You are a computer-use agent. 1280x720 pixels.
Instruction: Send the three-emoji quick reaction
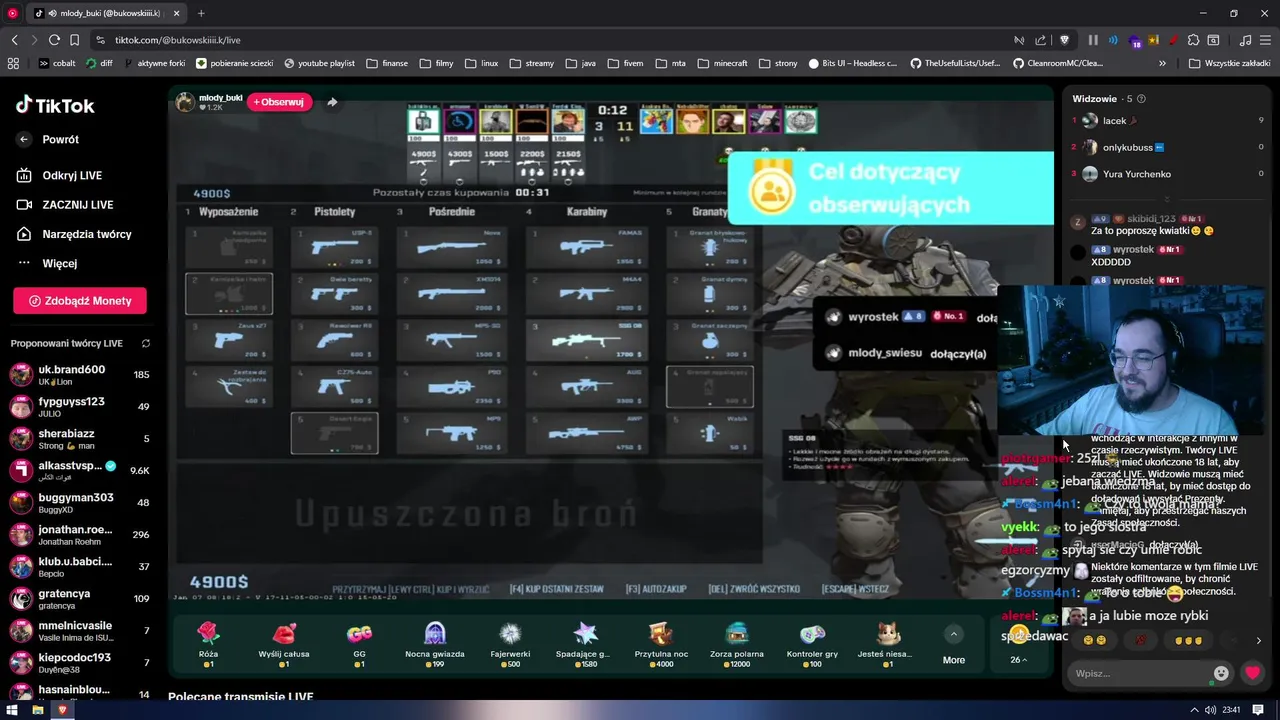coord(1187,641)
